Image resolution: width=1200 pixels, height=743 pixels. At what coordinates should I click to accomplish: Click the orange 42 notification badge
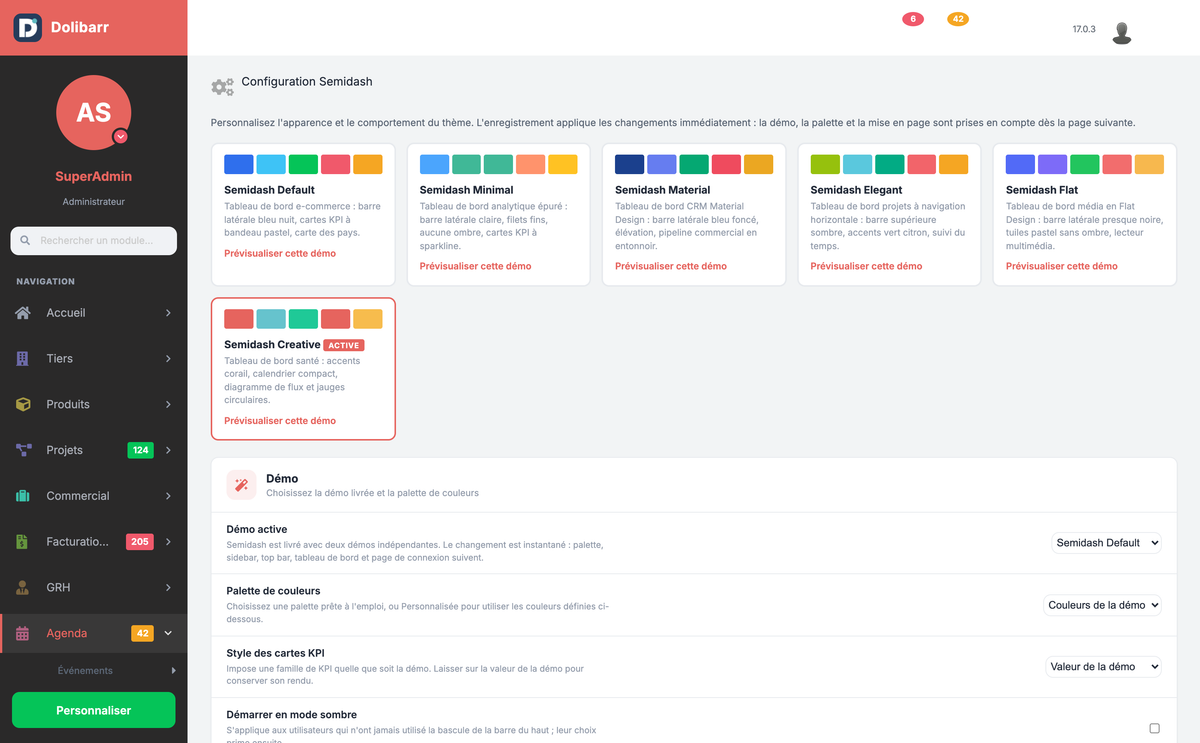pos(958,19)
